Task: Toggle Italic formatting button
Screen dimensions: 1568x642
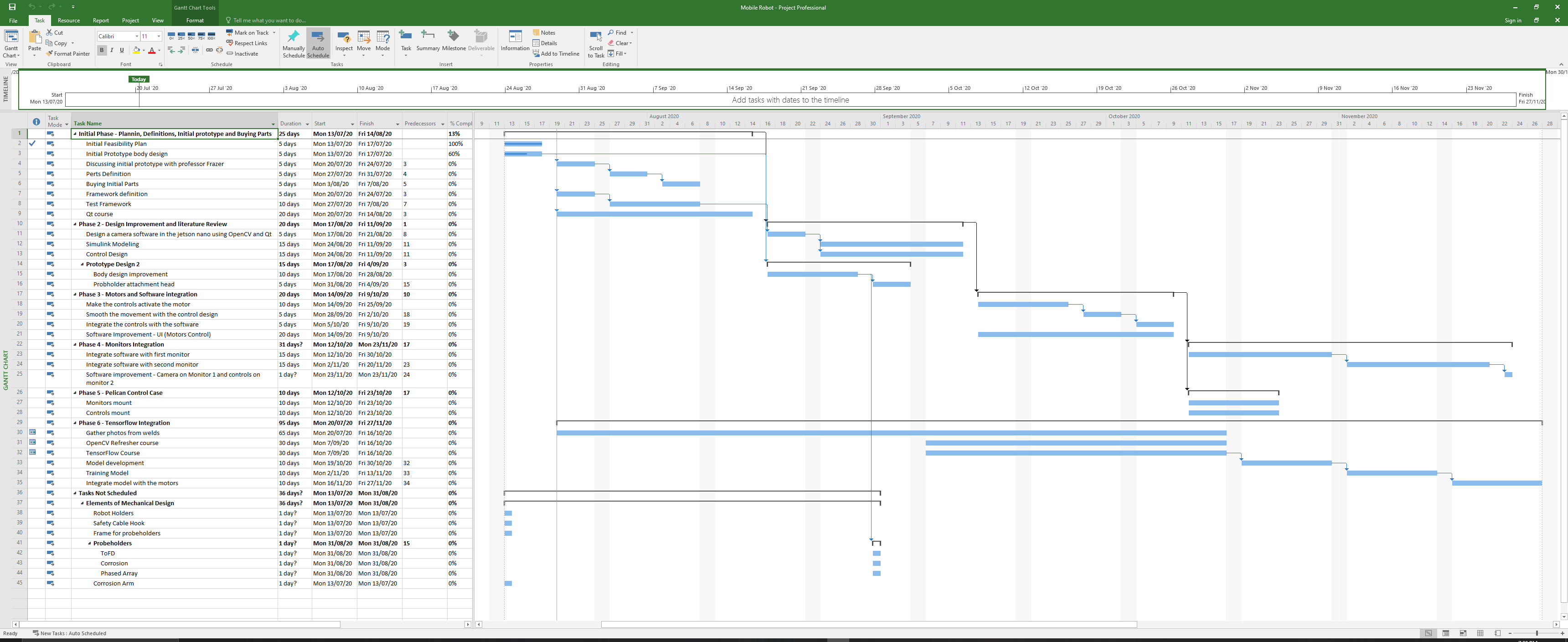Action: coord(112,51)
